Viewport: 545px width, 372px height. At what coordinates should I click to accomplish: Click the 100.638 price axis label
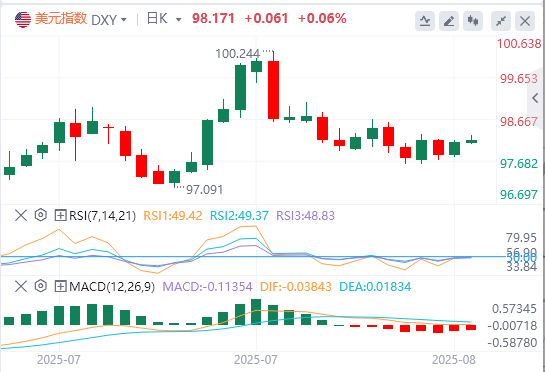[x=519, y=44]
